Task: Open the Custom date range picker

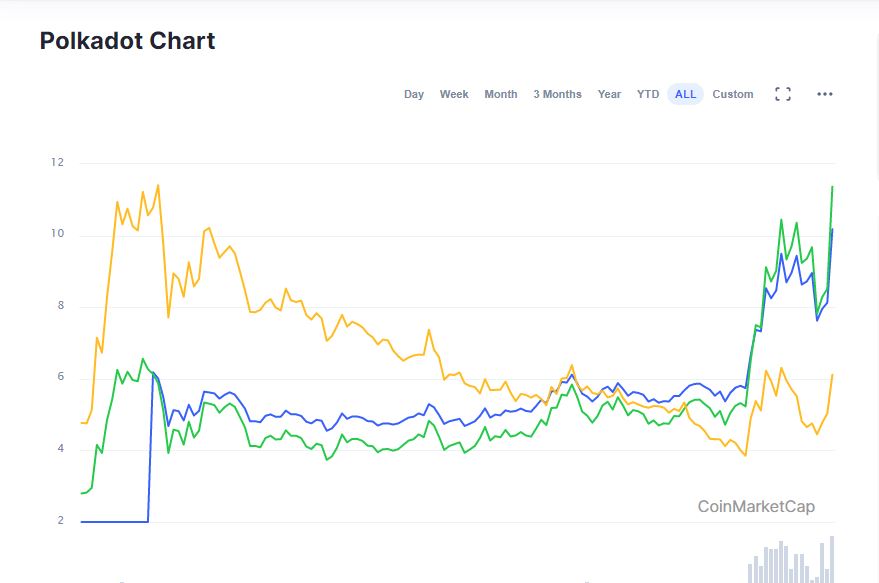Action: pos(733,94)
